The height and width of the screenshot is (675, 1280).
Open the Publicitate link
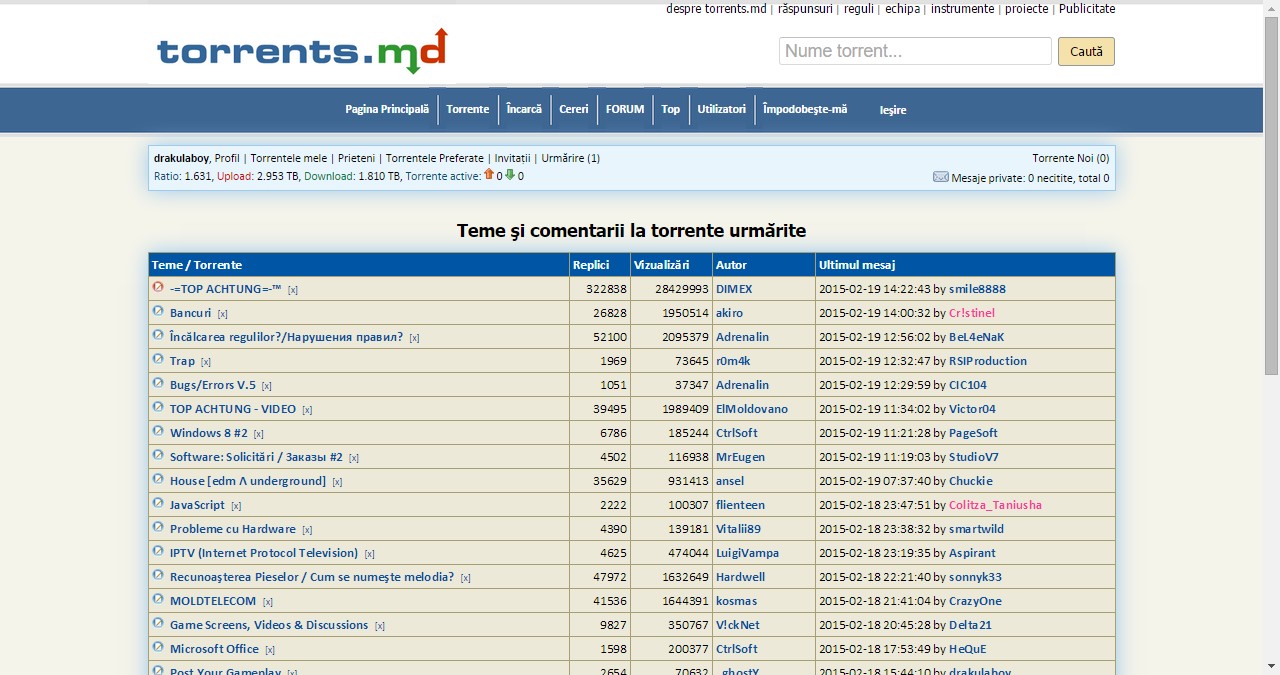1087,9
